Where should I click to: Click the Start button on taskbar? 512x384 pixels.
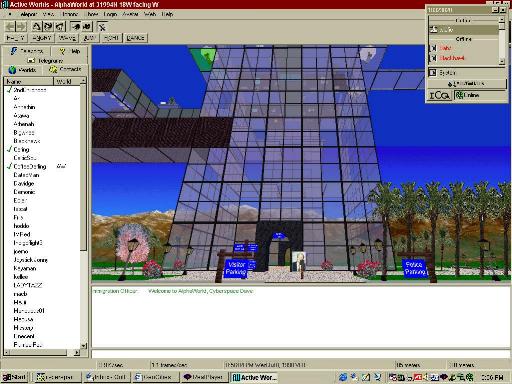[x=15, y=377]
